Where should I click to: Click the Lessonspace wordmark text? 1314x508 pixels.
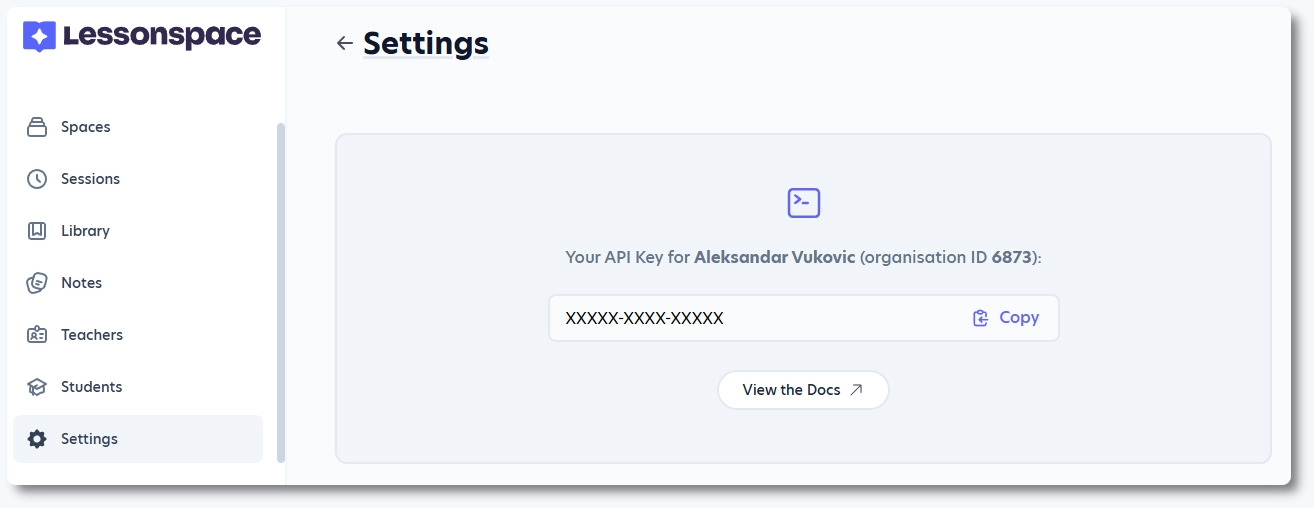[x=161, y=37]
